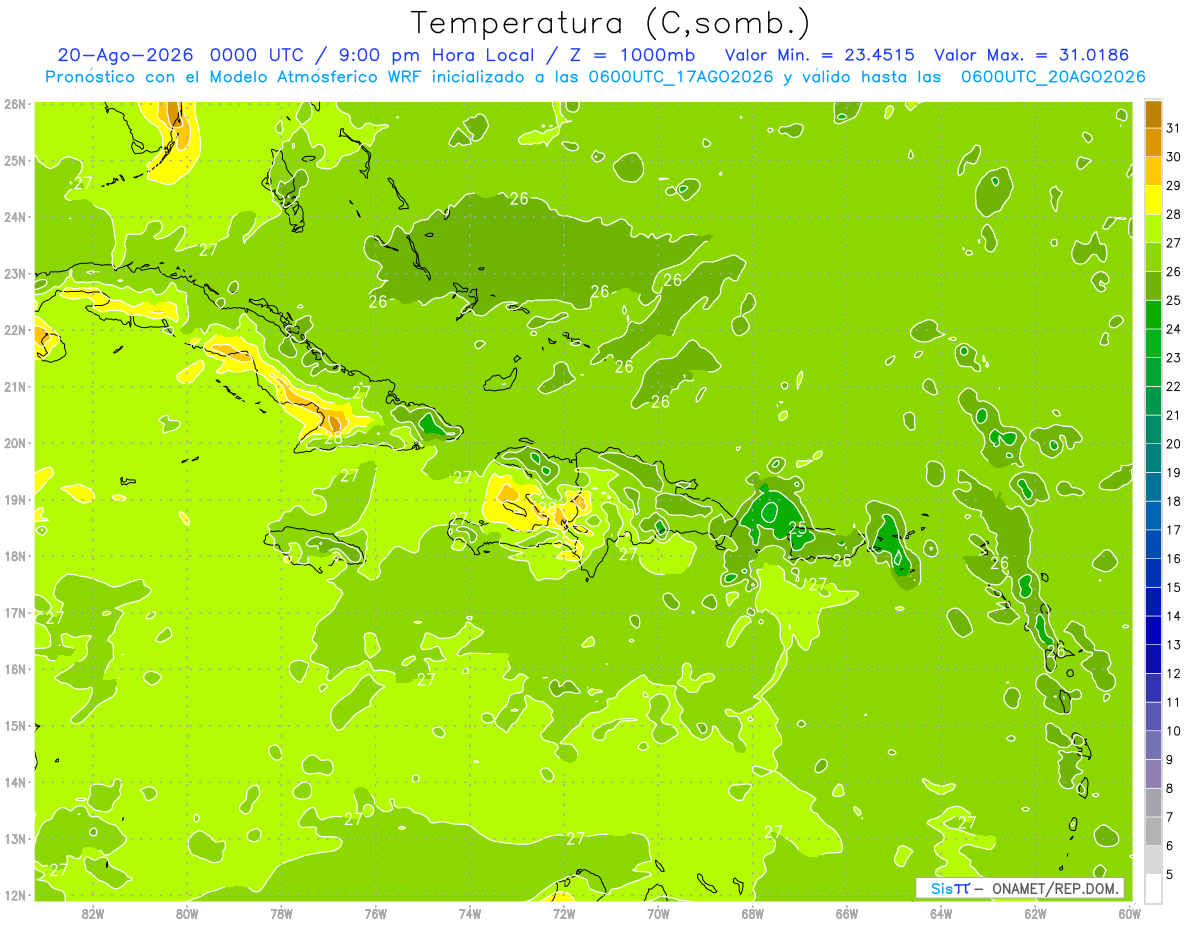1200x927 pixels.
Task: Select "Valor Max. = 31.0186" text
Action: 1032,55
